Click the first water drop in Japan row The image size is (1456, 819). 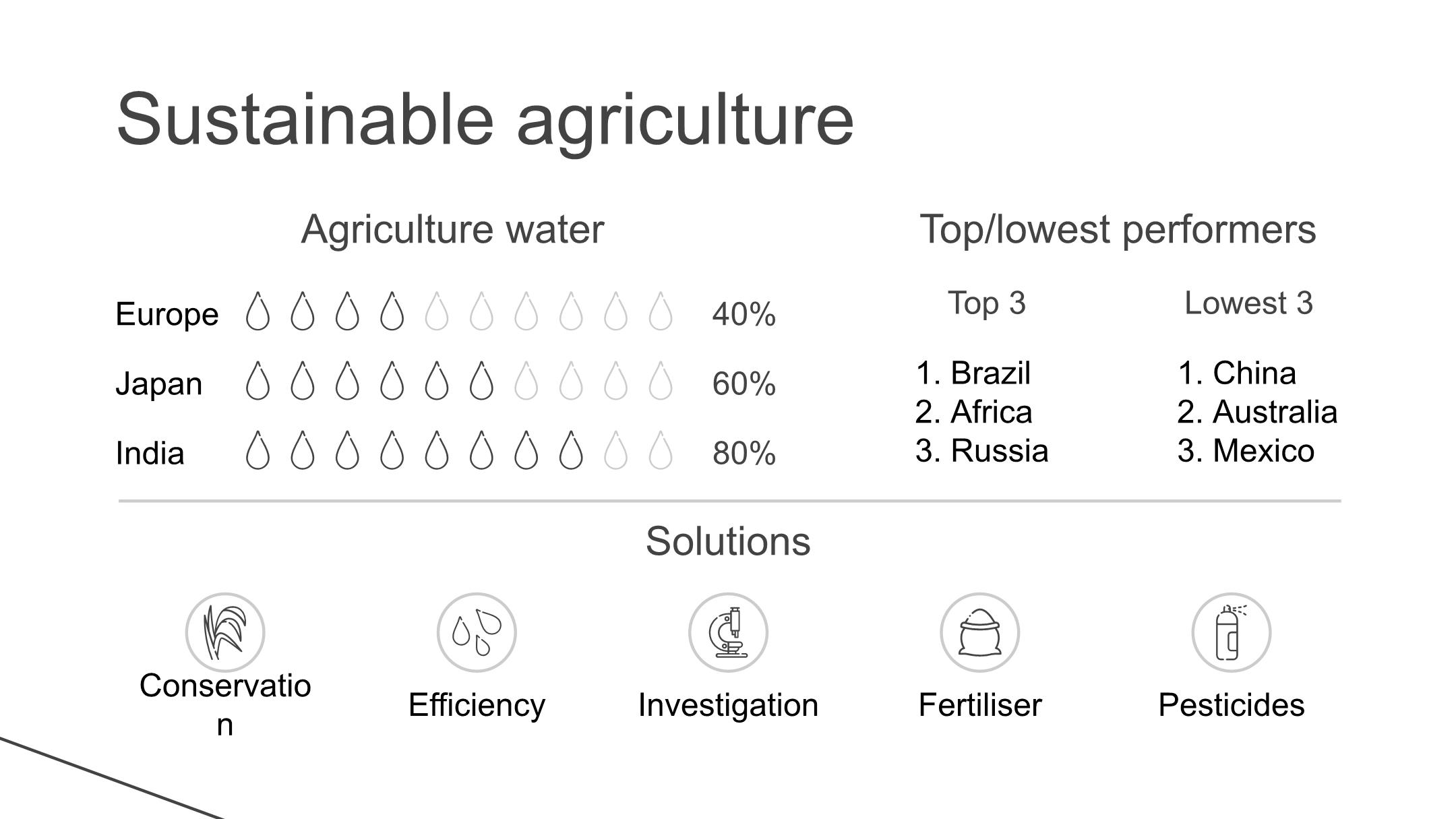pyautogui.click(x=257, y=380)
